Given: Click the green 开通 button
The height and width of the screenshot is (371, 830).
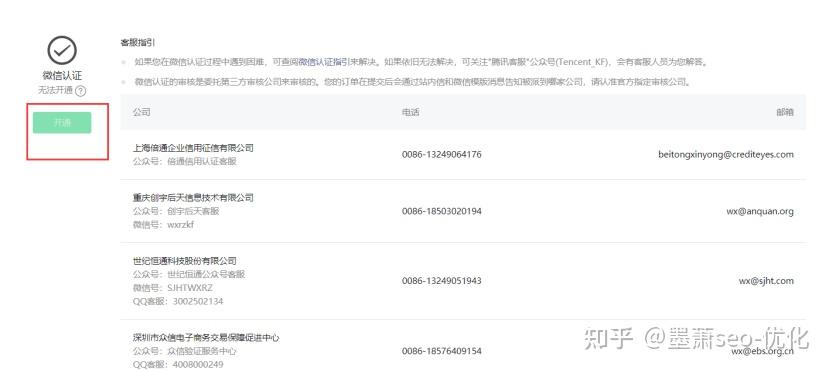Looking at the screenshot, I should click(62, 123).
